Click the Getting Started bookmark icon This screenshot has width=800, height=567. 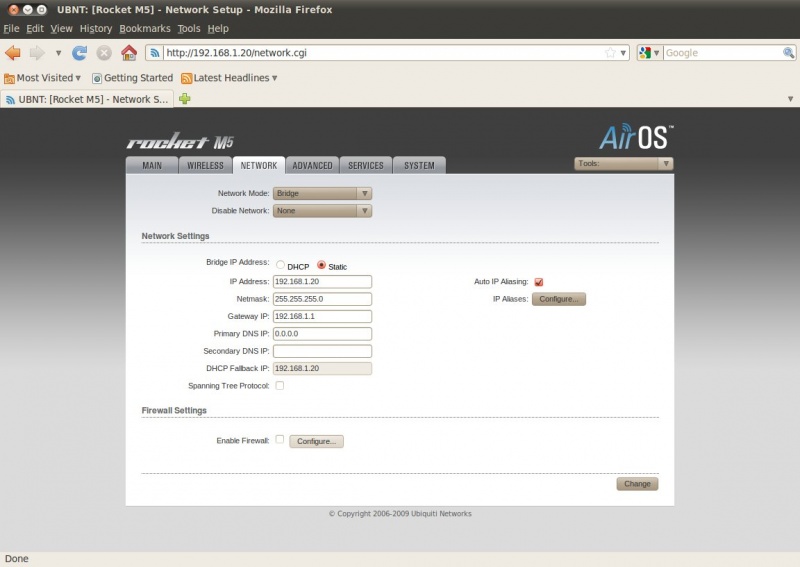pyautogui.click(x=96, y=78)
